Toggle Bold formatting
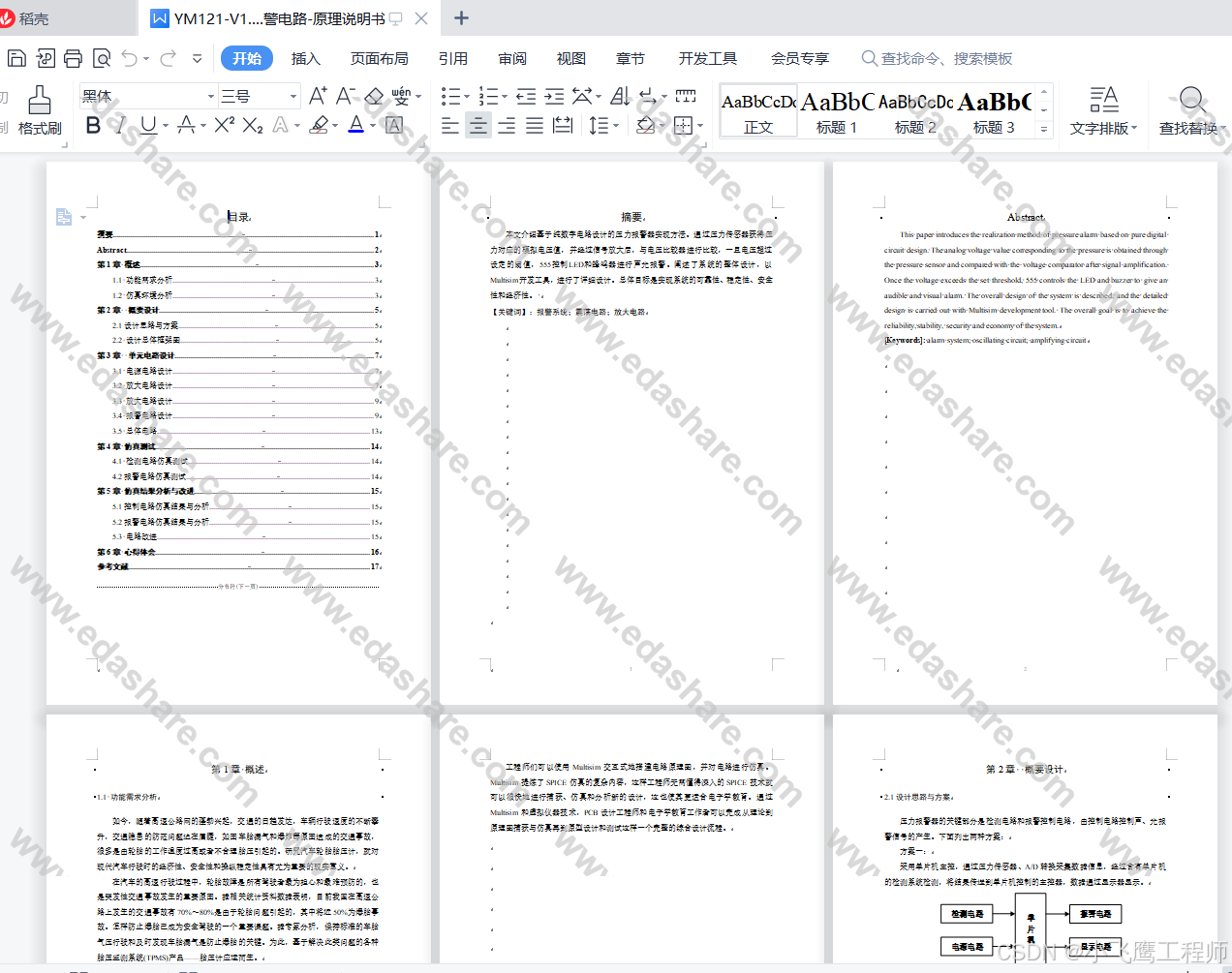1232x973 pixels. pos(93,125)
